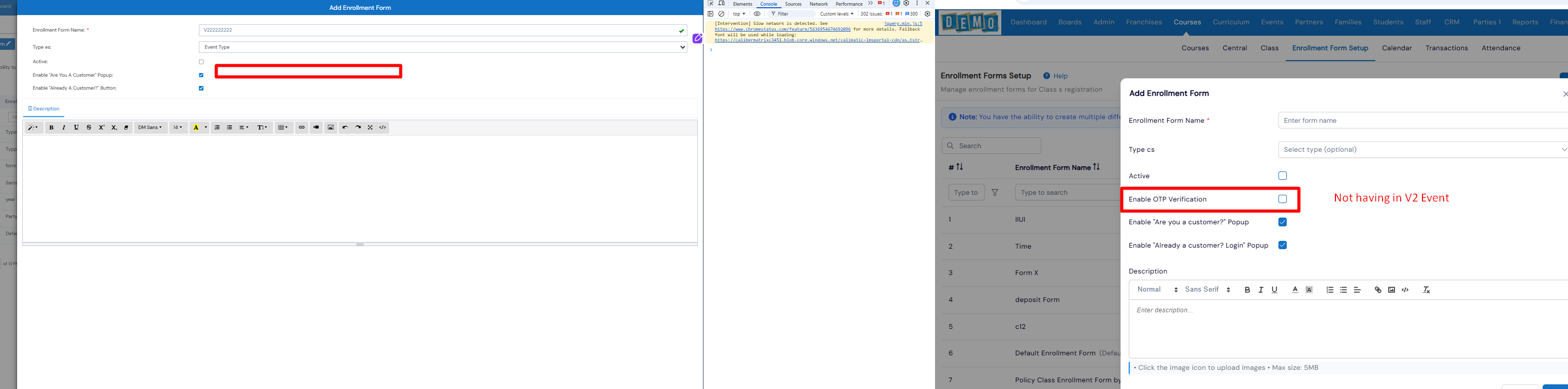Open the magic wand style menu
Viewport: 1568px width, 389px height.
(34, 127)
